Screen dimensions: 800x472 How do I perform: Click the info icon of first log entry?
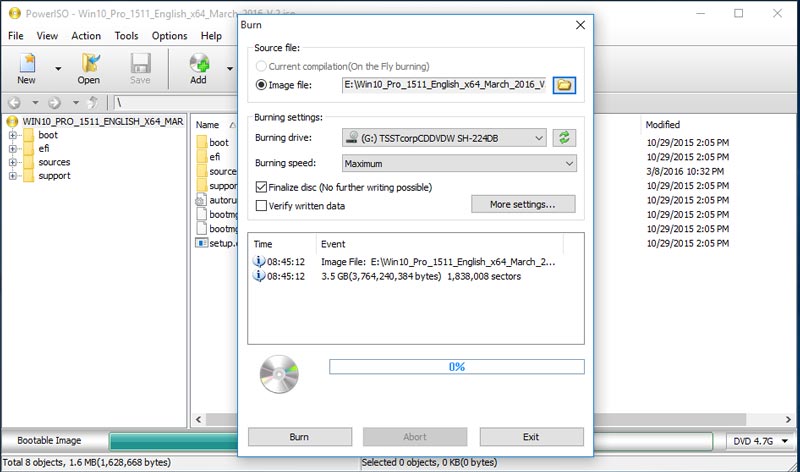point(259,261)
